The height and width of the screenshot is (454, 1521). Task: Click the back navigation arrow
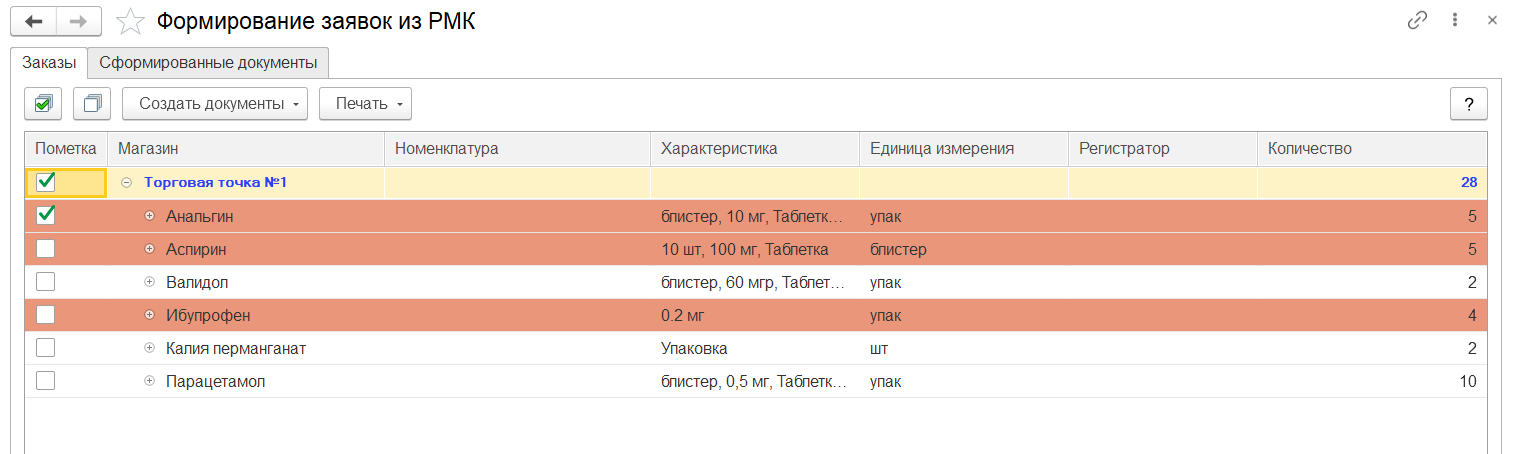34,21
